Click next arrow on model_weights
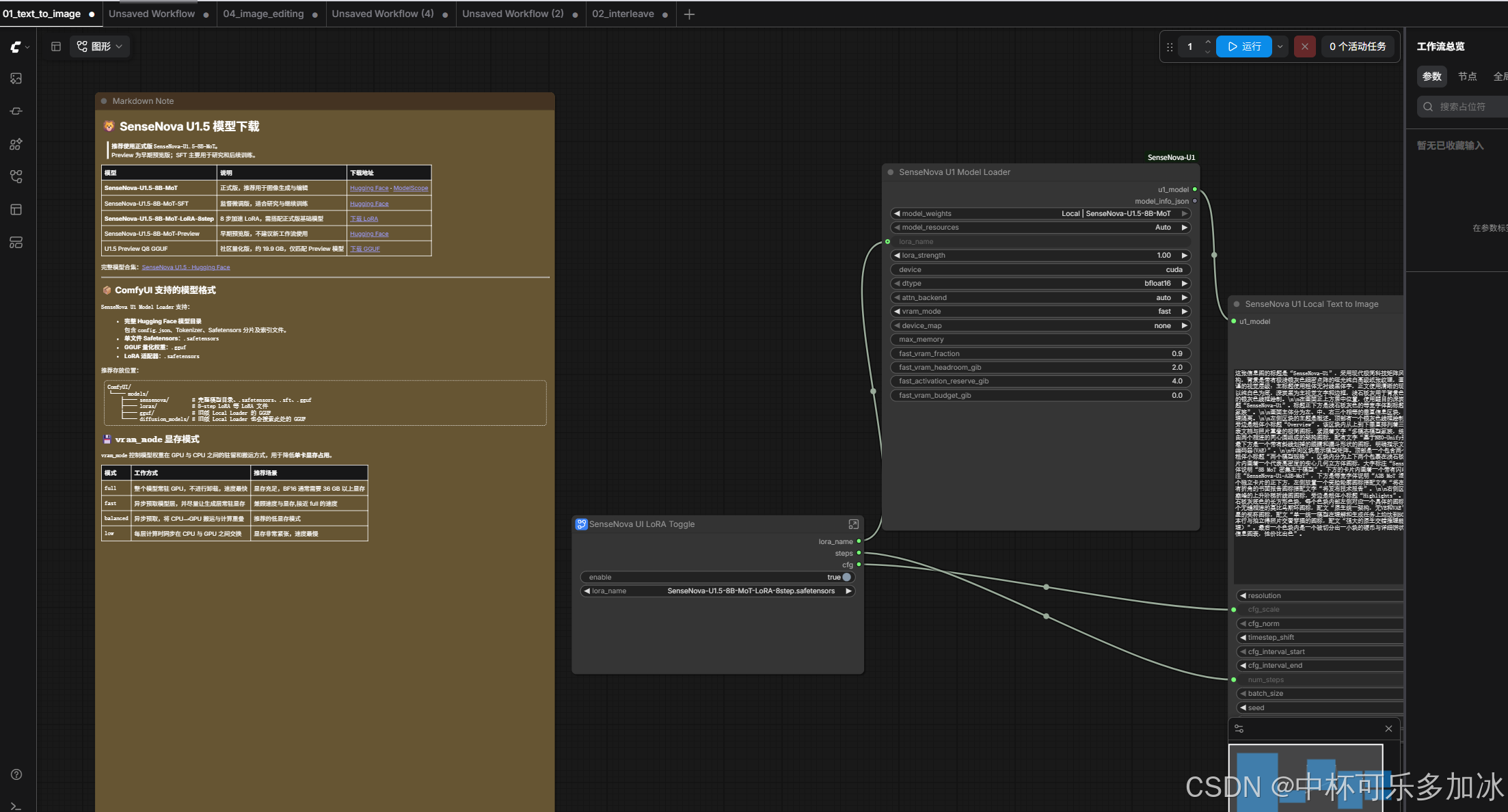The image size is (1508, 812). tap(1185, 214)
